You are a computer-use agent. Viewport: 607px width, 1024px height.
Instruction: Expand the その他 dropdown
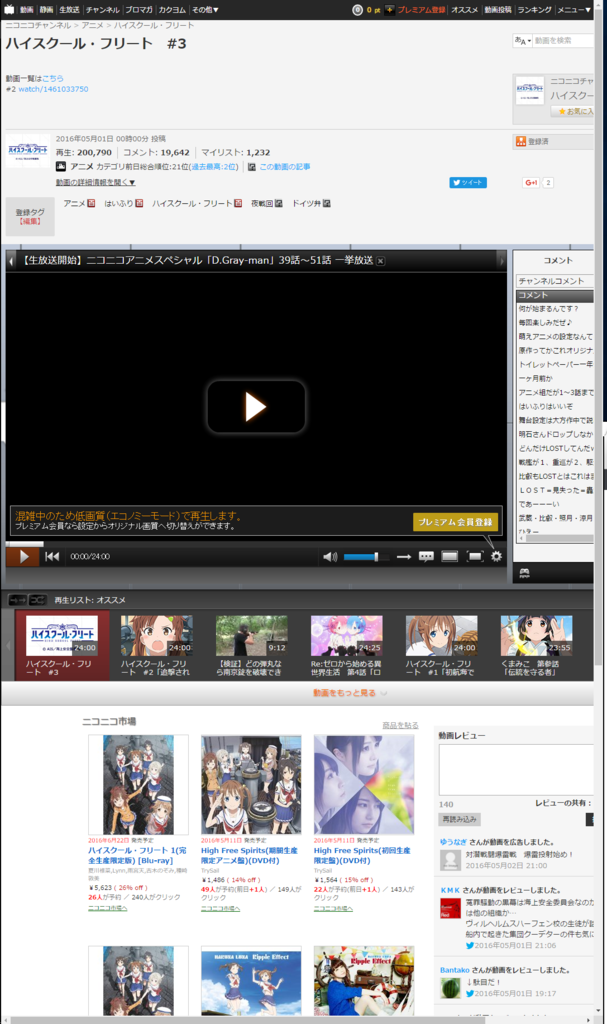click(205, 10)
